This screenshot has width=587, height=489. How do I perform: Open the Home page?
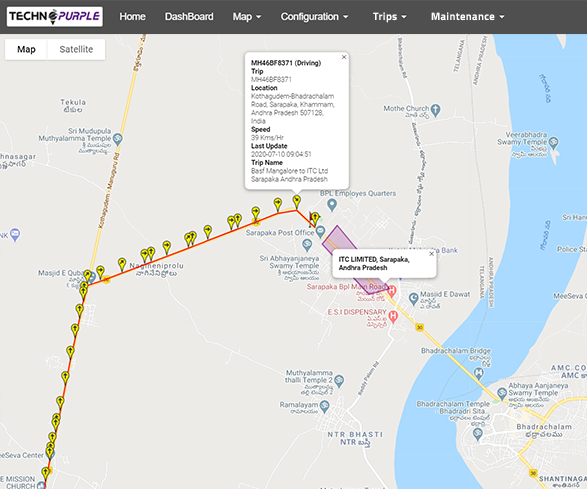click(133, 17)
